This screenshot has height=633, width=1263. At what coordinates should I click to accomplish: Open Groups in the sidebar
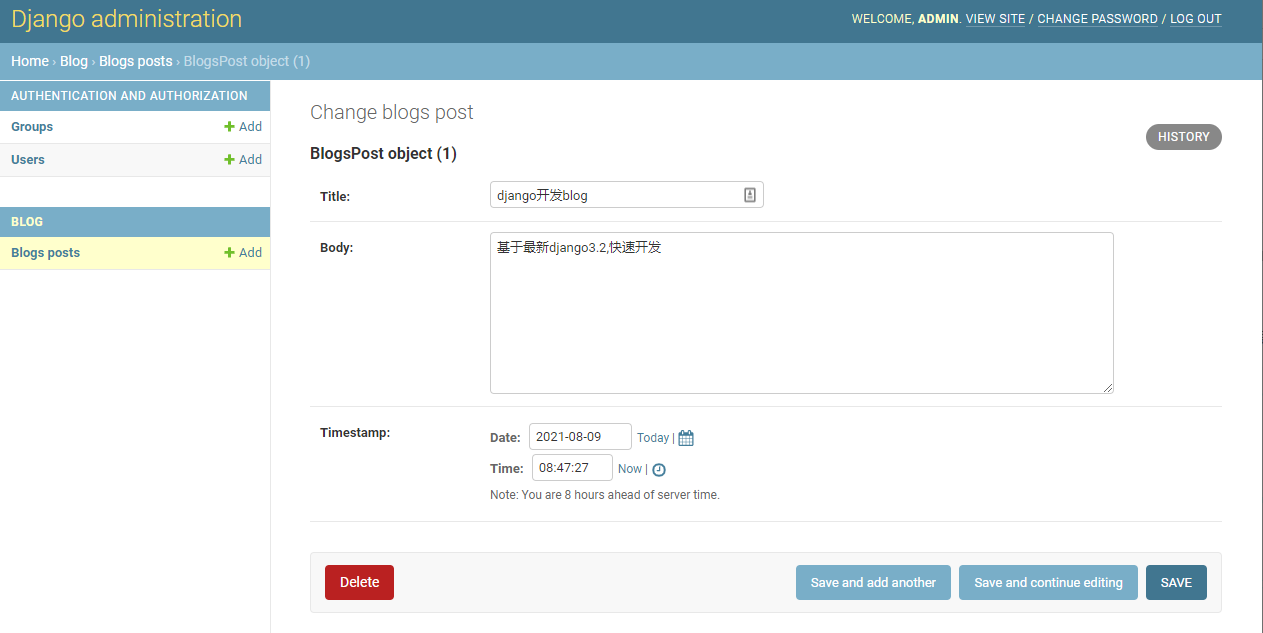[x=32, y=127]
